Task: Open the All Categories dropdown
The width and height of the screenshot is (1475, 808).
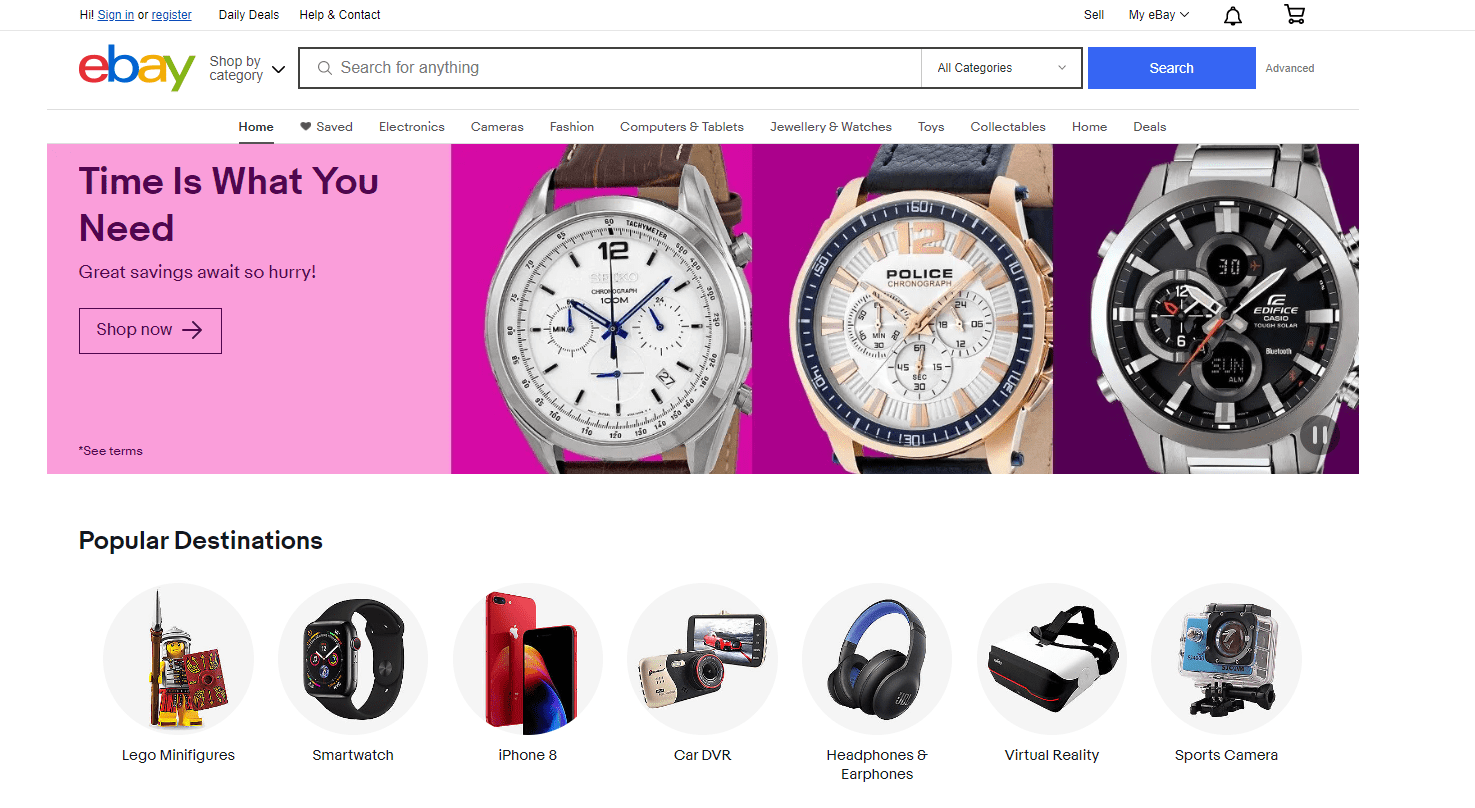Action: 1002,68
